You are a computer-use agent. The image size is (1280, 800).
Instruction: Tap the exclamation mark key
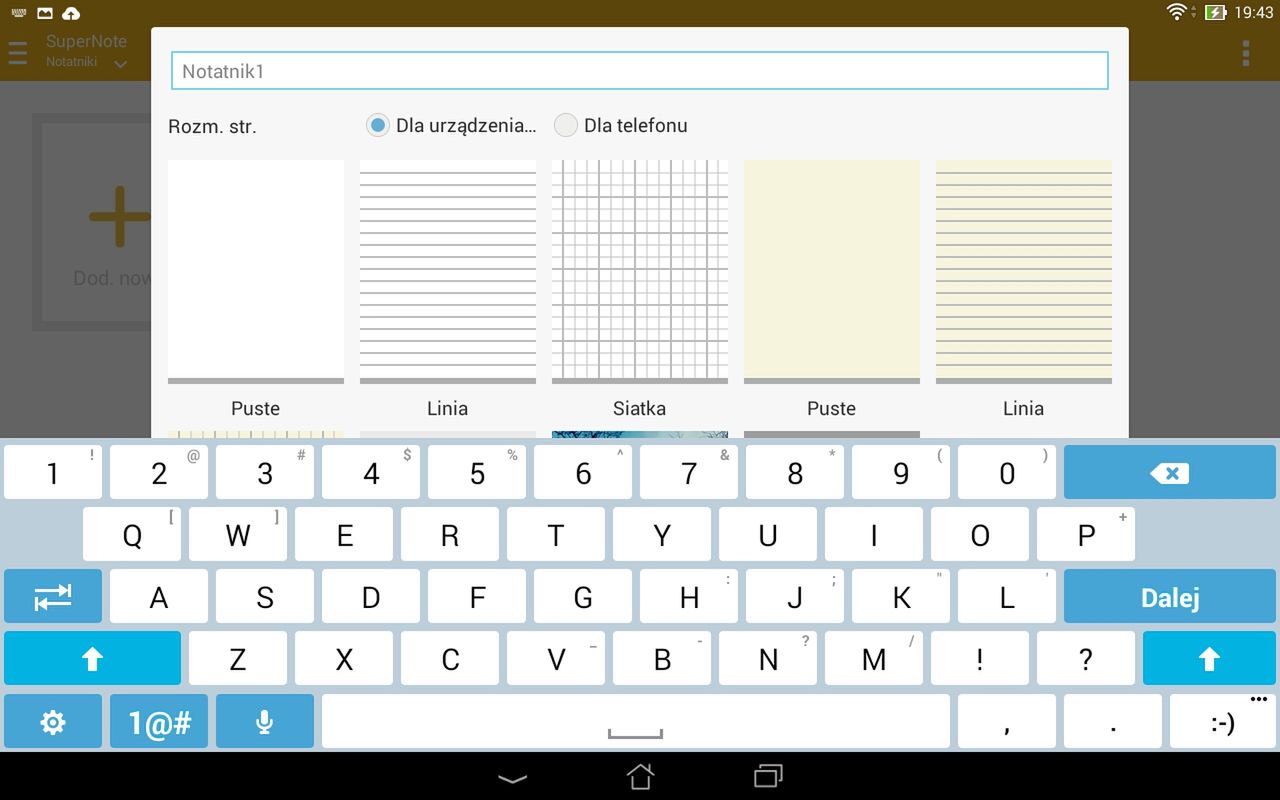click(980, 659)
